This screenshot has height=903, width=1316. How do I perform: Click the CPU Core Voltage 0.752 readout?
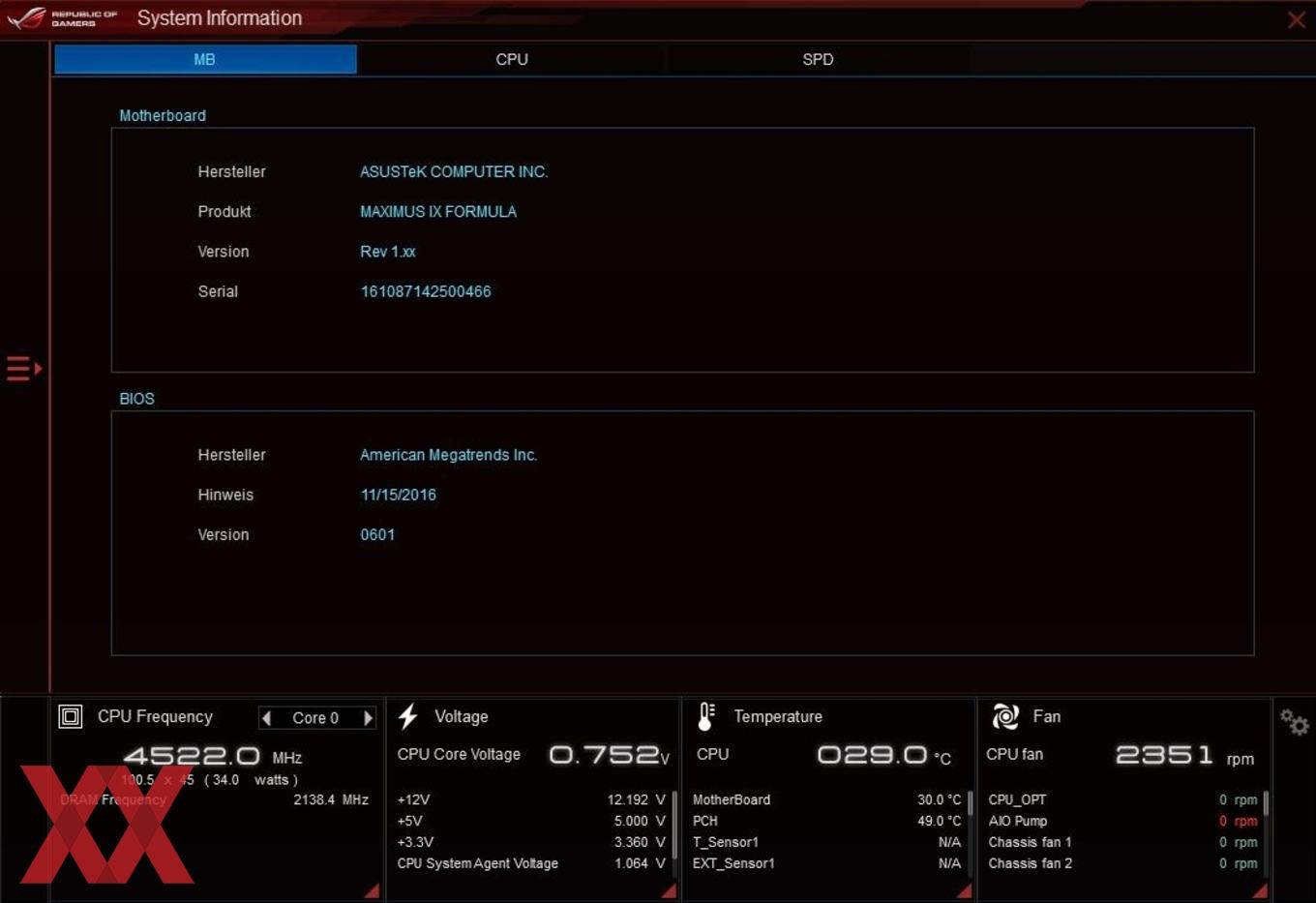coord(609,755)
